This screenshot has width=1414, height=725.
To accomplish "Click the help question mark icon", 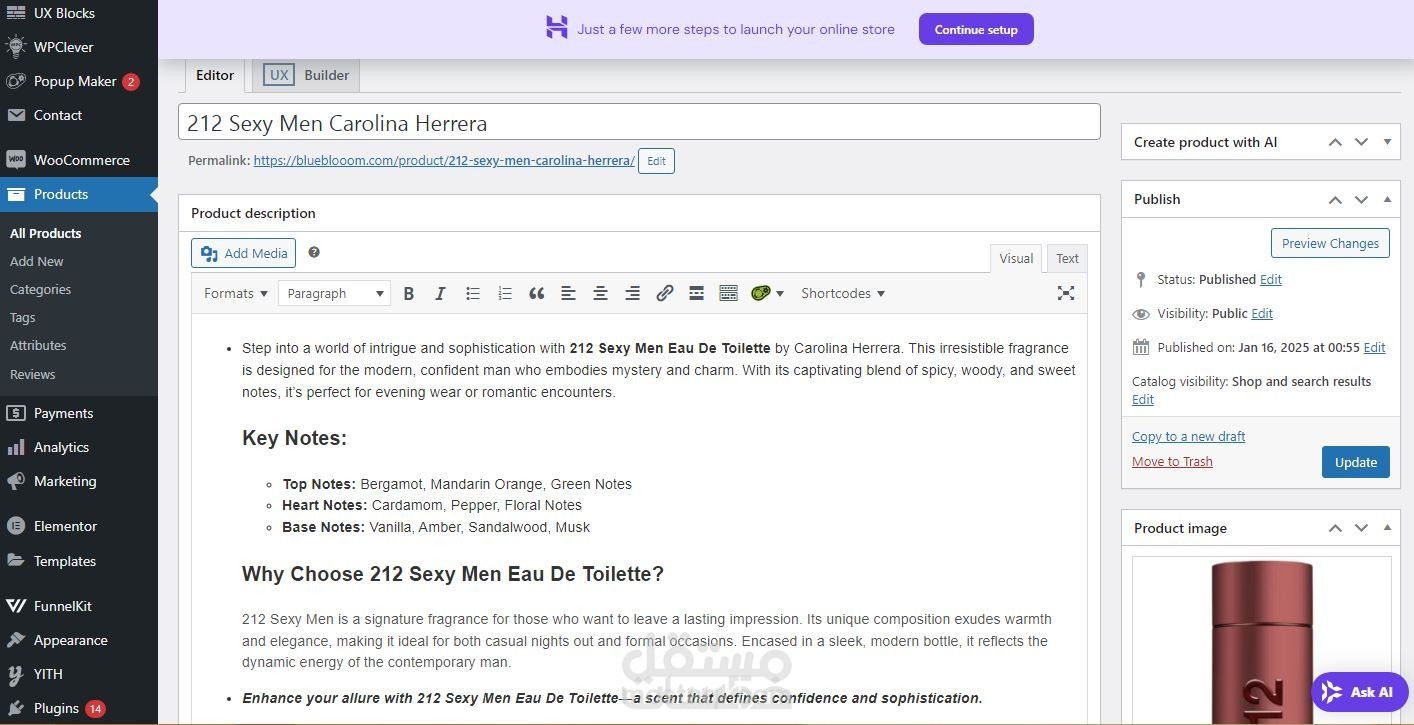I will coord(314,253).
